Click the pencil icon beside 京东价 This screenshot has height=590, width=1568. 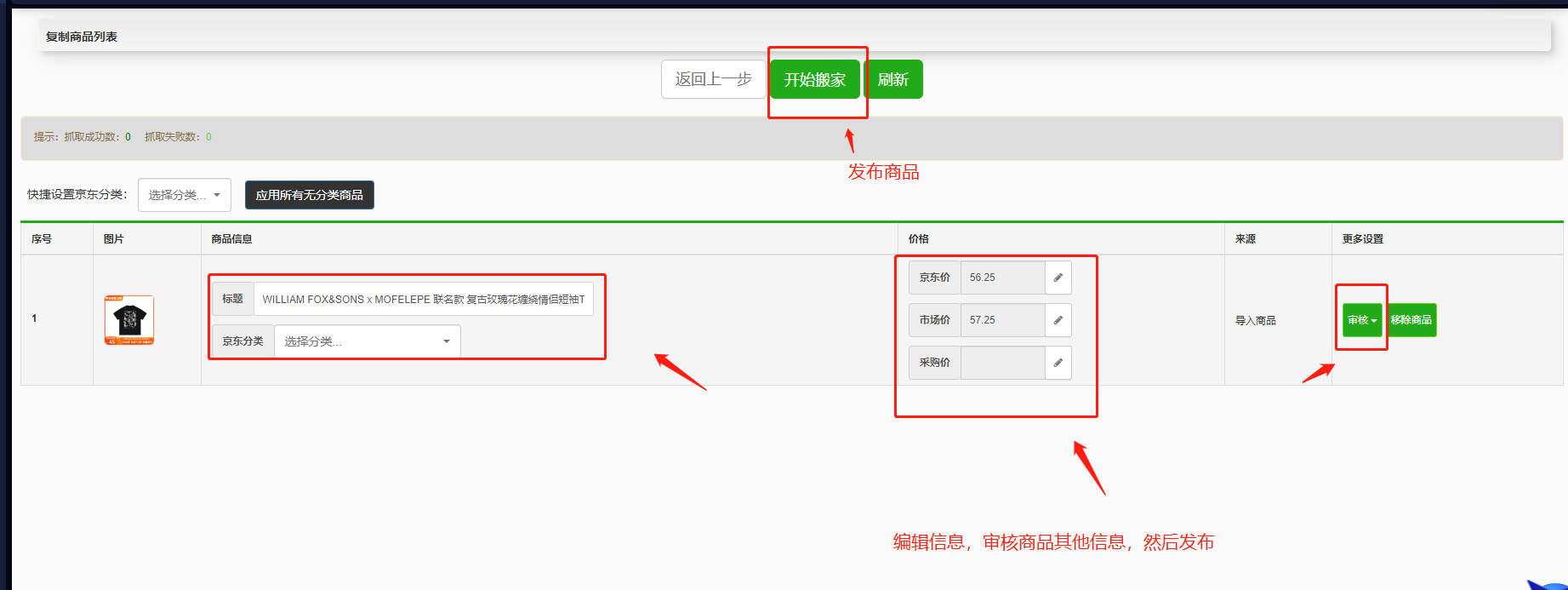click(1058, 278)
